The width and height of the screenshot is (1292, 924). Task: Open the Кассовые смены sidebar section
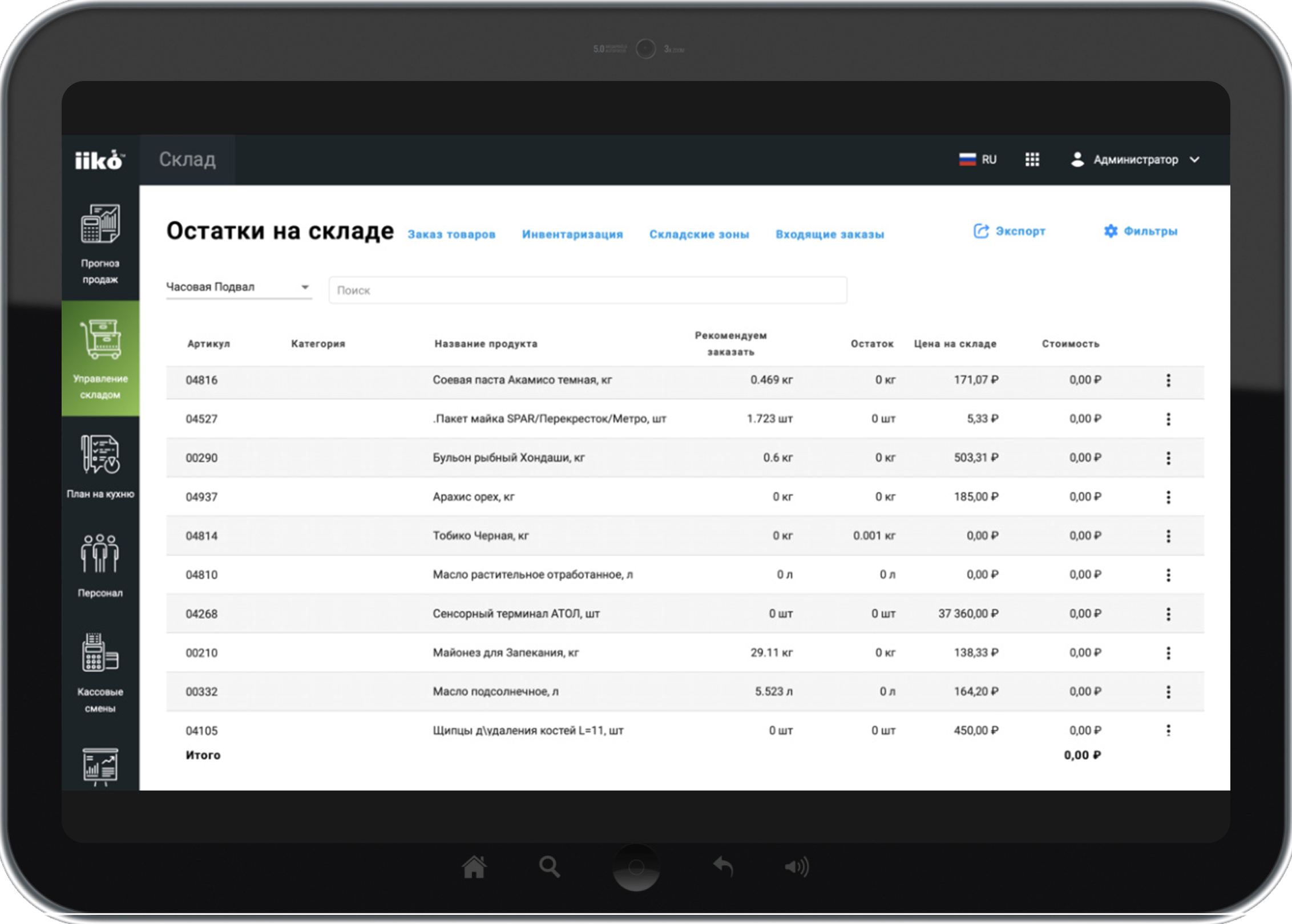100,673
